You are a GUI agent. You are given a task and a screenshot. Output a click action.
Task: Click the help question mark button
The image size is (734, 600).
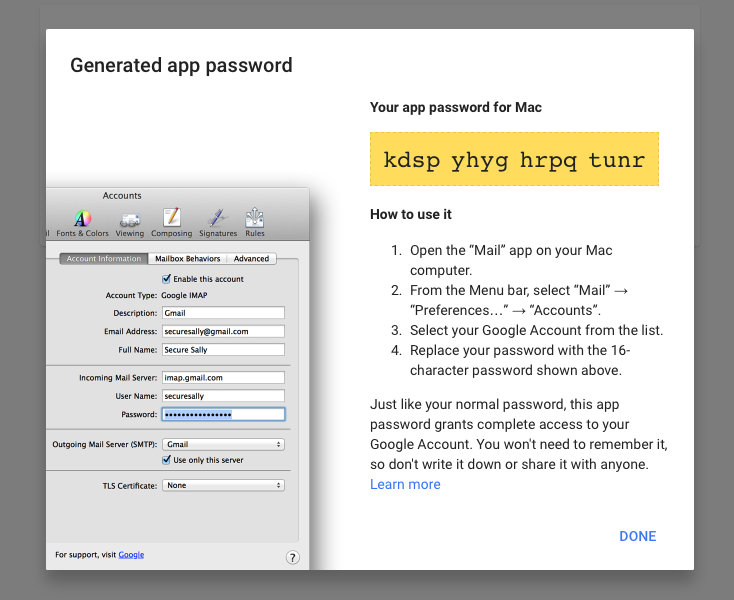(293, 557)
